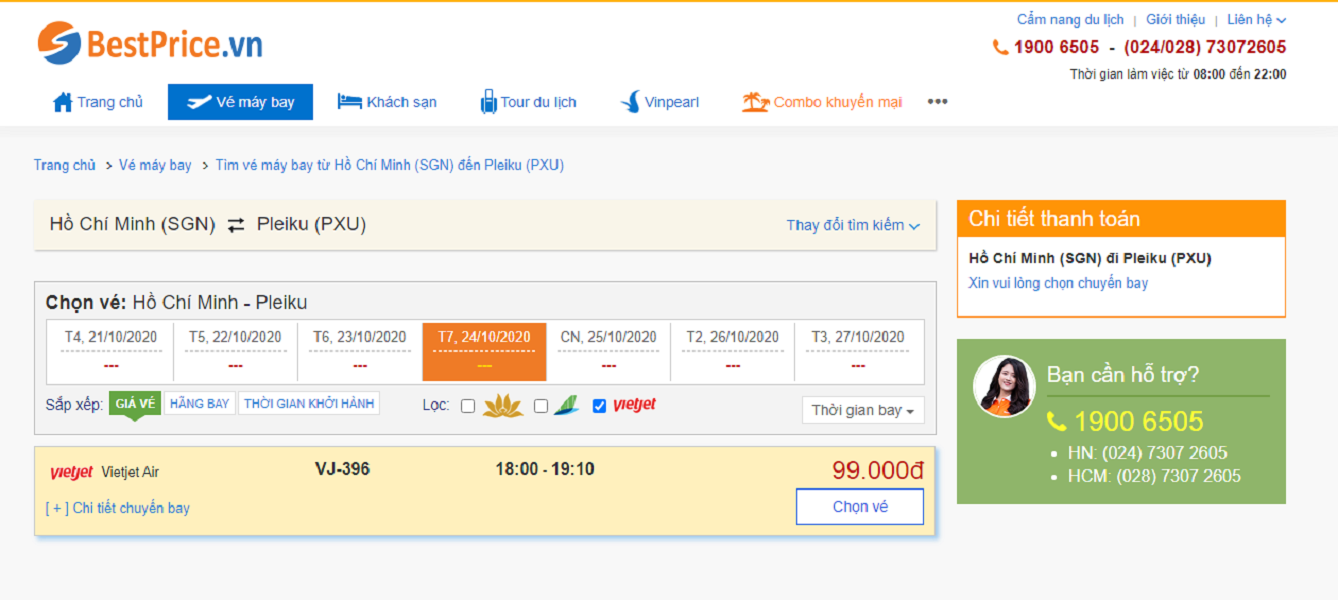
Task: Sort by THỜI GIAN KHỞI HÀNH
Action: click(x=309, y=403)
